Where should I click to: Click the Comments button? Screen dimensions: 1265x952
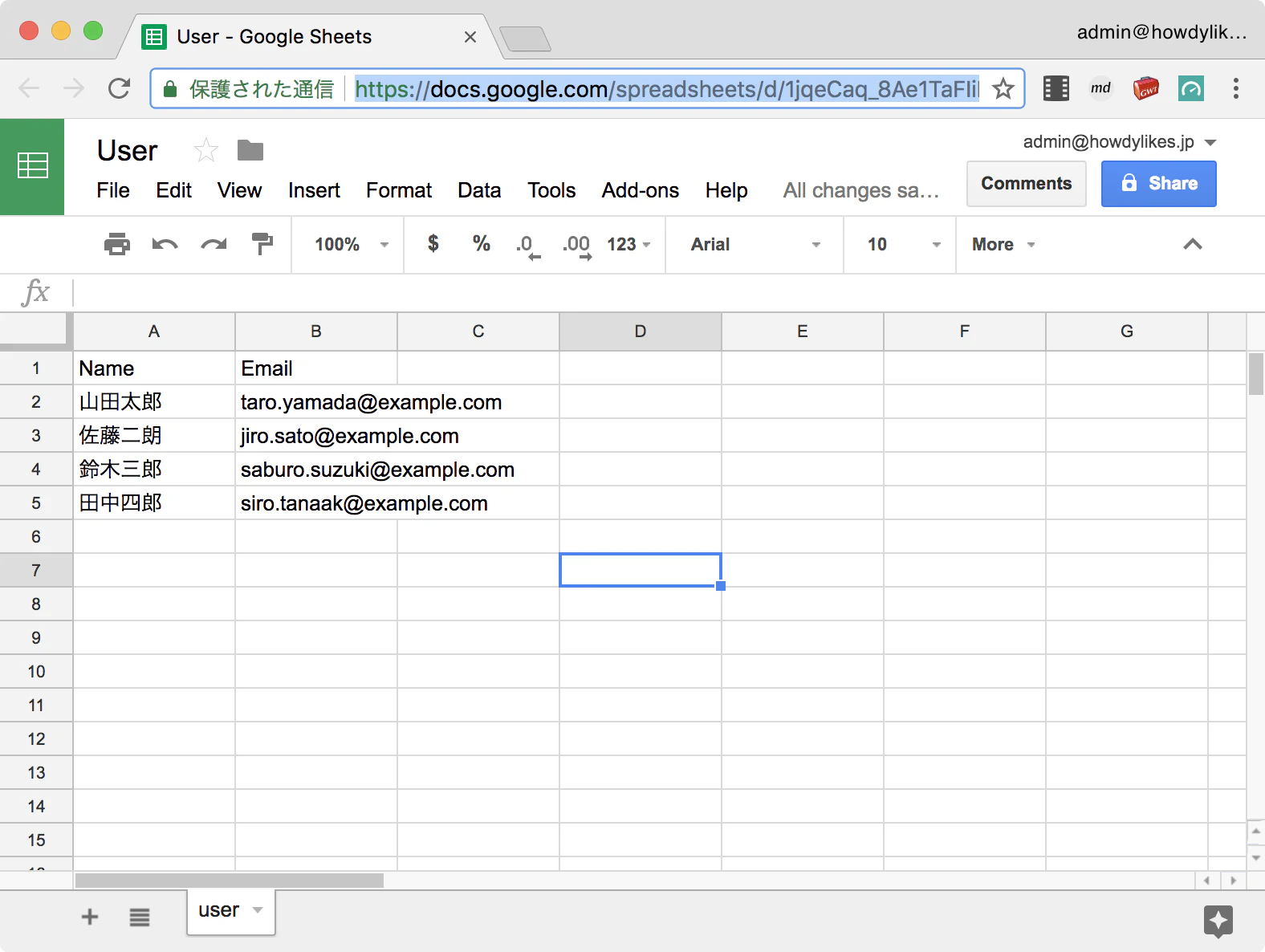pyautogui.click(x=1027, y=184)
